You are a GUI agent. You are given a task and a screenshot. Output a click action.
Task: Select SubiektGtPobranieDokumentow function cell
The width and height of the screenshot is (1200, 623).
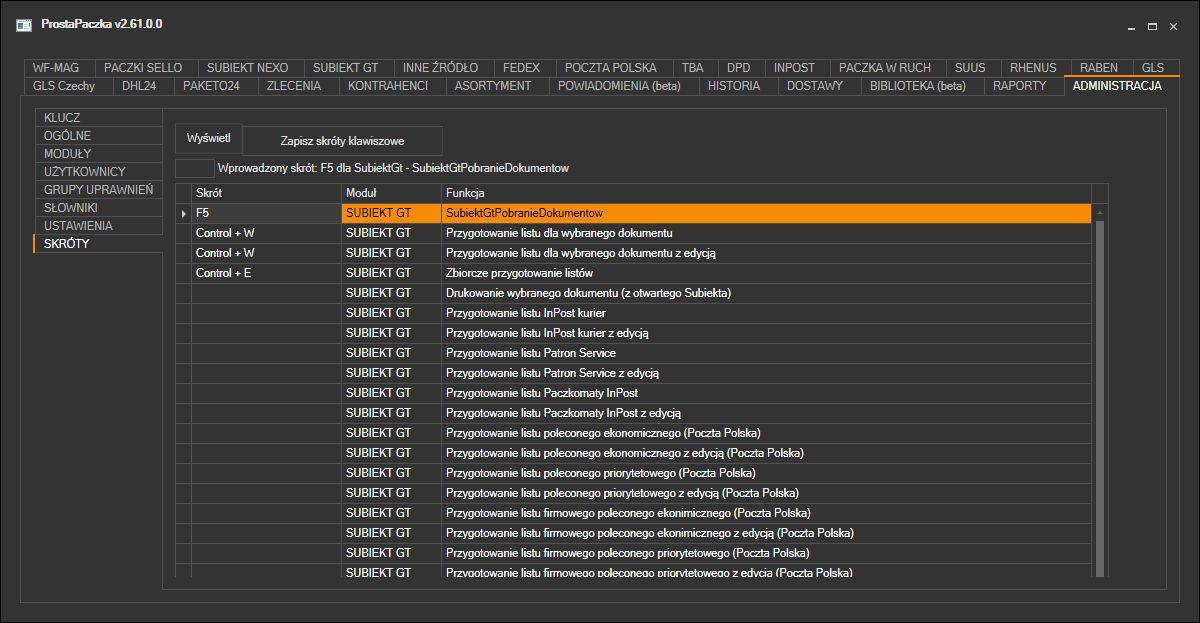click(x=766, y=213)
